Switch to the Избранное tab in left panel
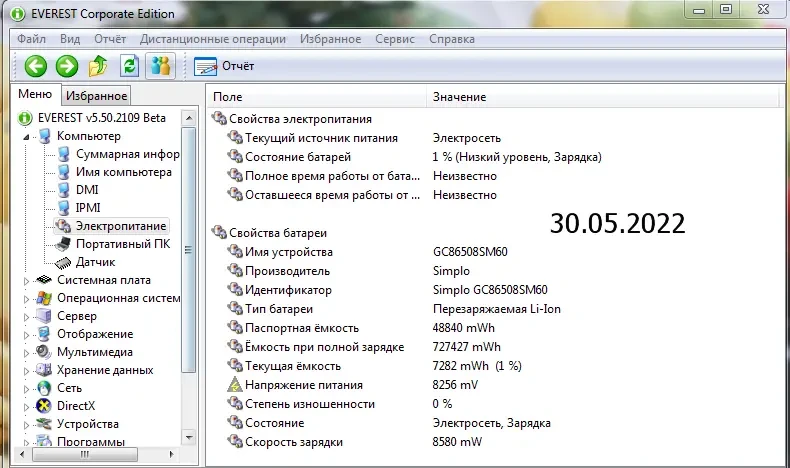Image resolution: width=790 pixels, height=468 pixels. click(96, 96)
